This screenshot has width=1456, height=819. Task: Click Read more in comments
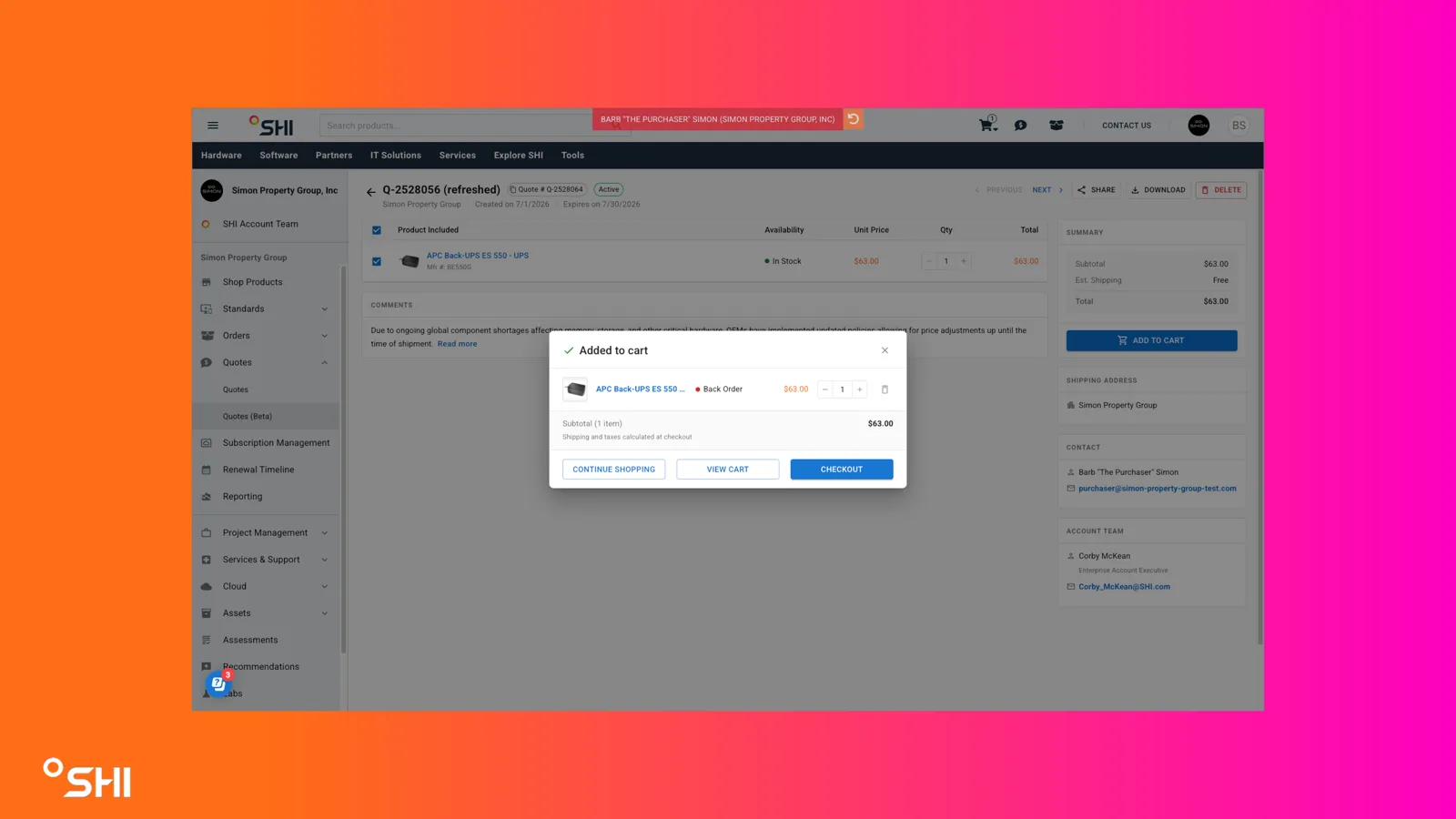pos(457,344)
